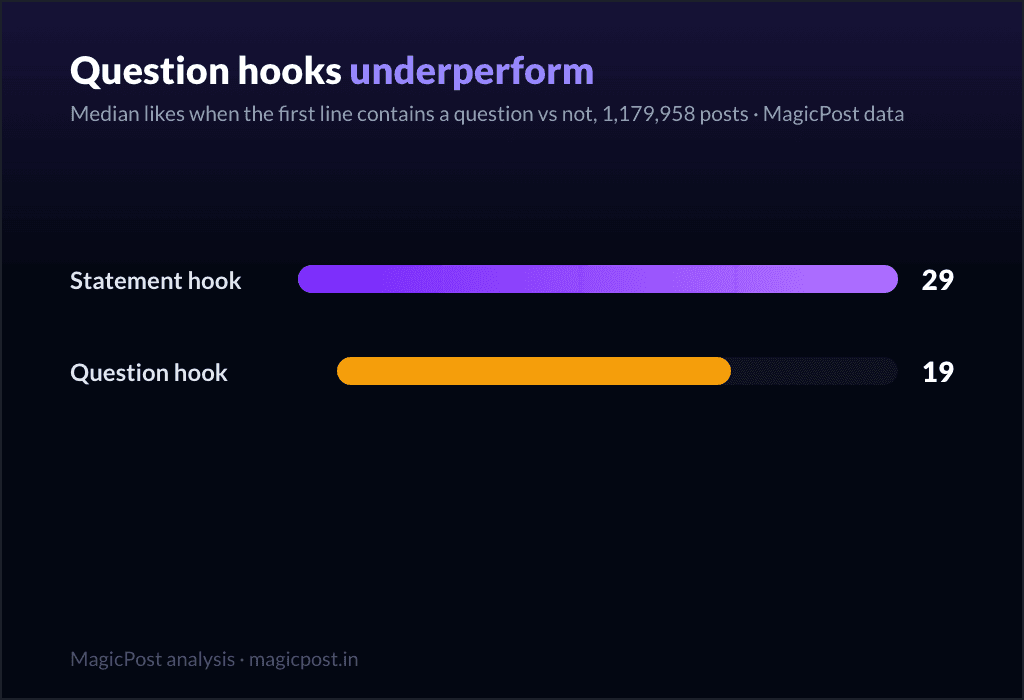Image resolution: width=1024 pixels, height=700 pixels.
Task: Click the word "hooks" in the main title
Action: click(289, 71)
